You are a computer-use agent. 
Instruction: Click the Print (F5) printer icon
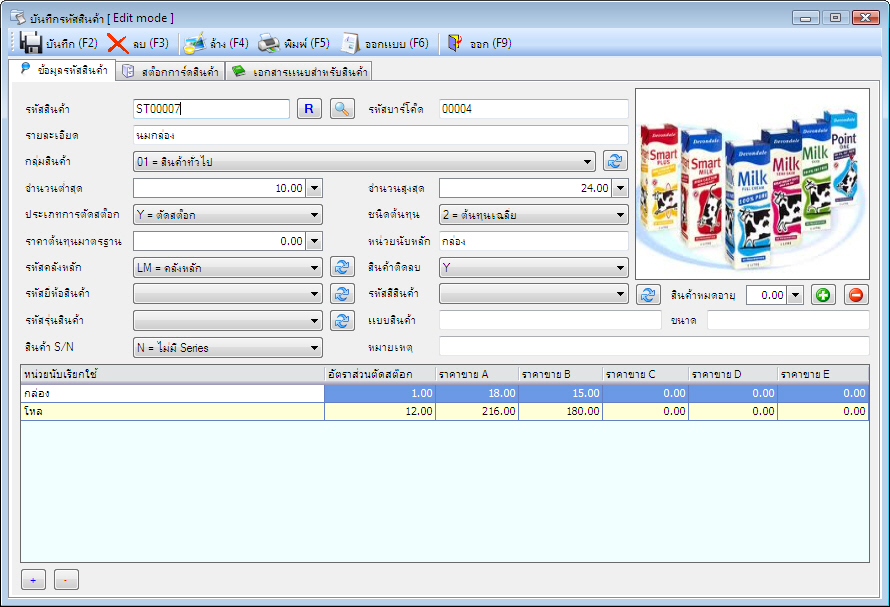click(269, 43)
